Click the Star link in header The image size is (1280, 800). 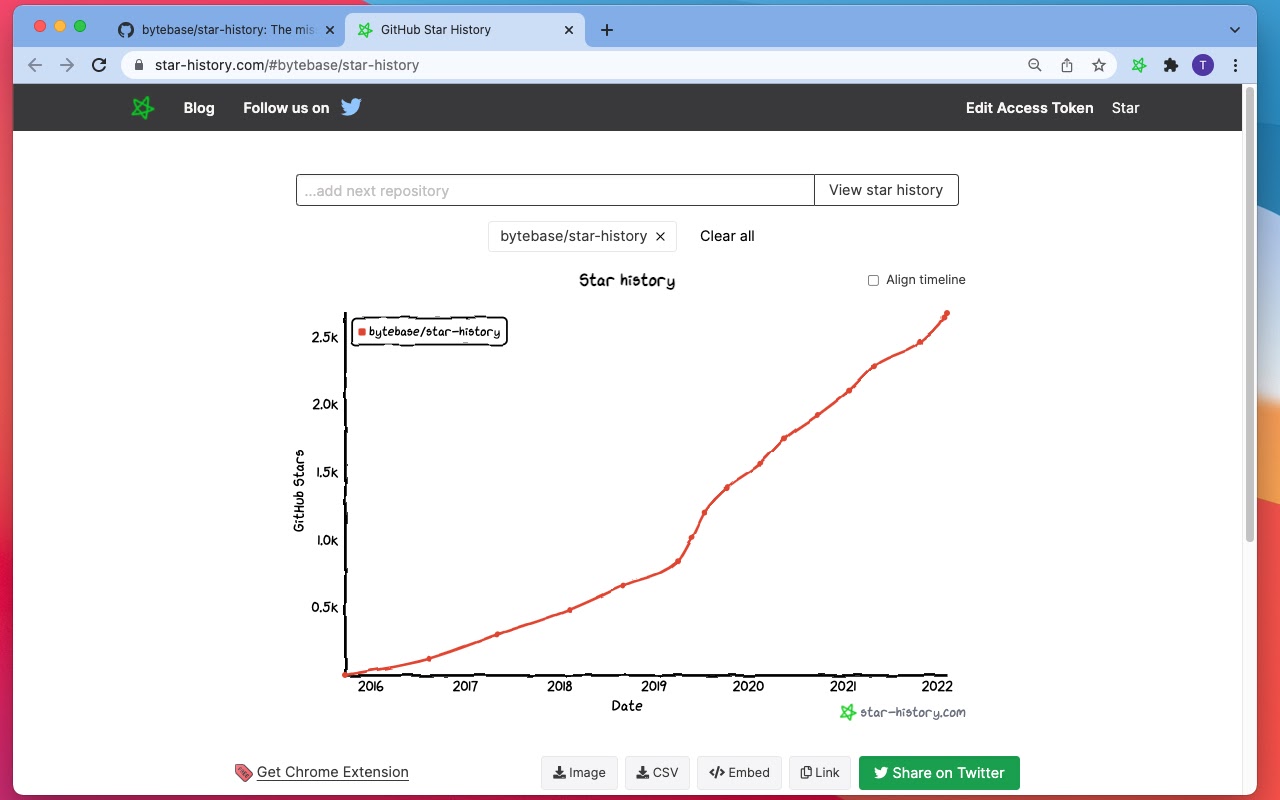[x=1125, y=108]
